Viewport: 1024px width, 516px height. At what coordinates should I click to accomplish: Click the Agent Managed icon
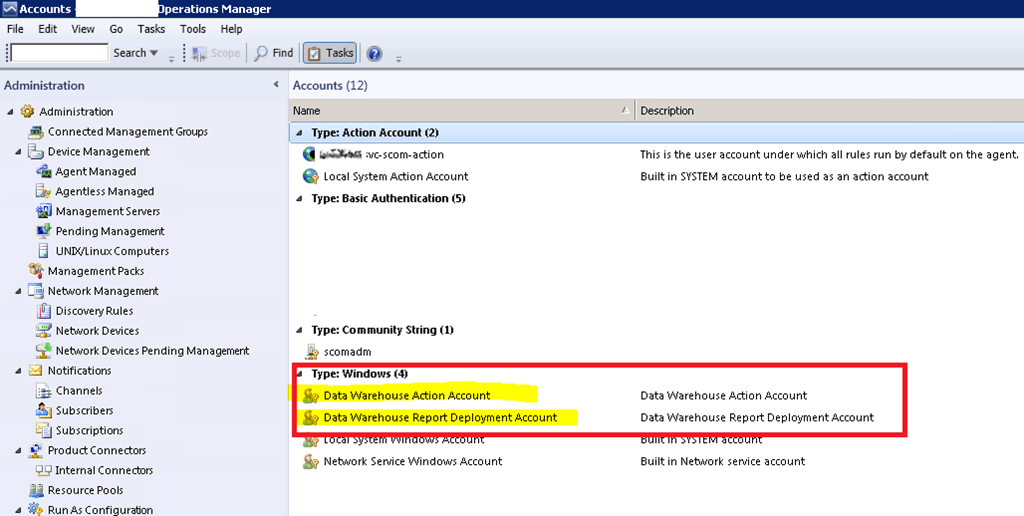(x=44, y=172)
